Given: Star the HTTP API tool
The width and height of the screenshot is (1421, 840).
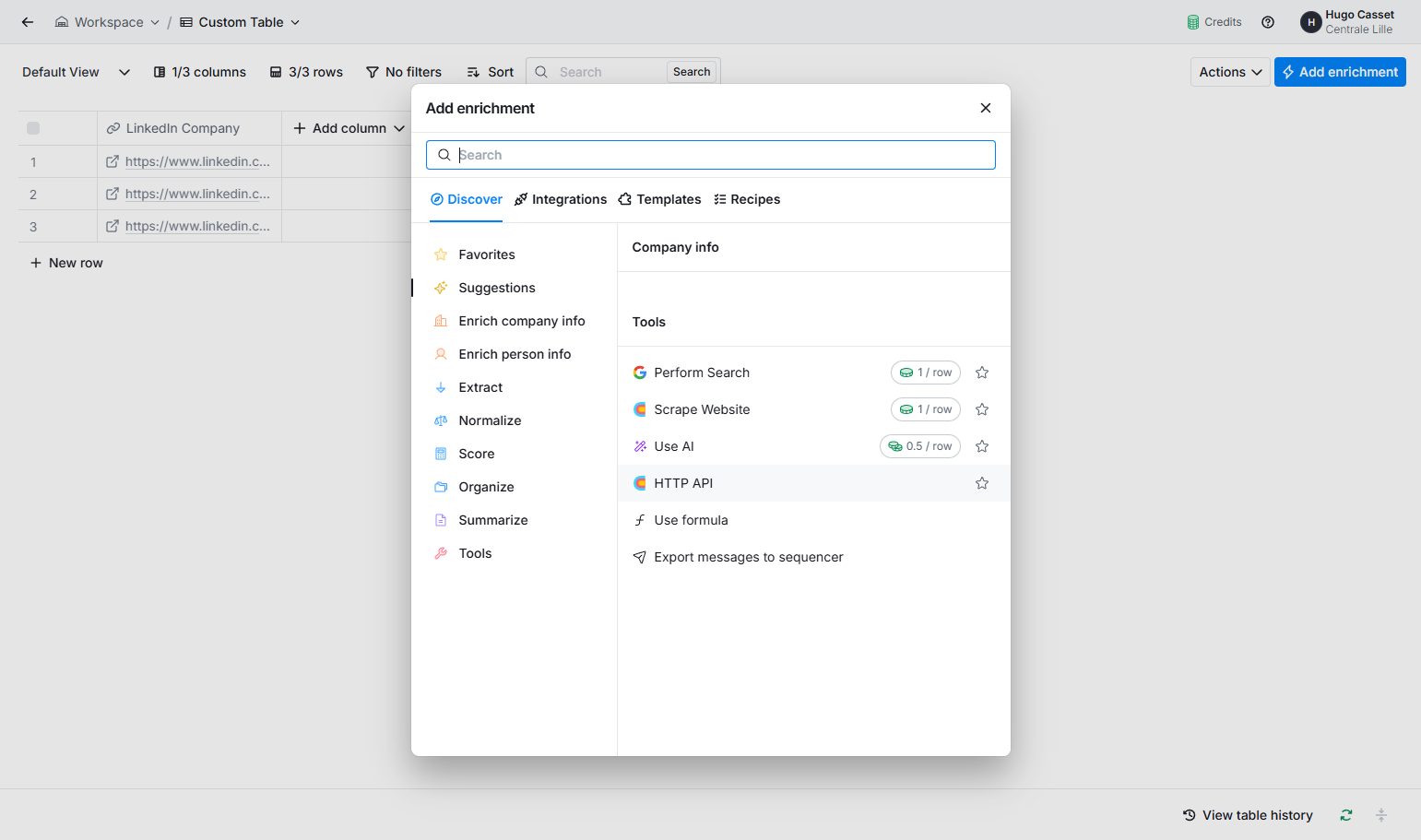Looking at the screenshot, I should click(x=982, y=483).
